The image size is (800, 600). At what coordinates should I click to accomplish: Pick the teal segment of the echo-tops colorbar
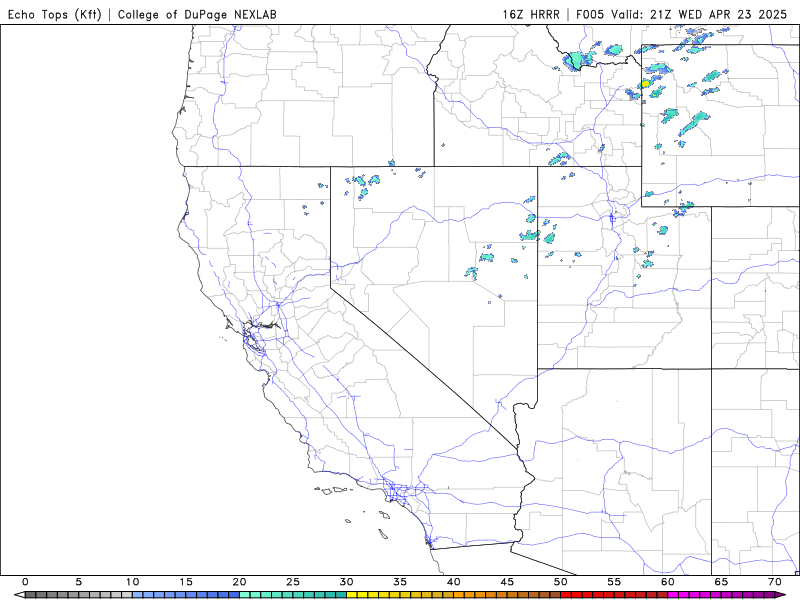(293, 595)
